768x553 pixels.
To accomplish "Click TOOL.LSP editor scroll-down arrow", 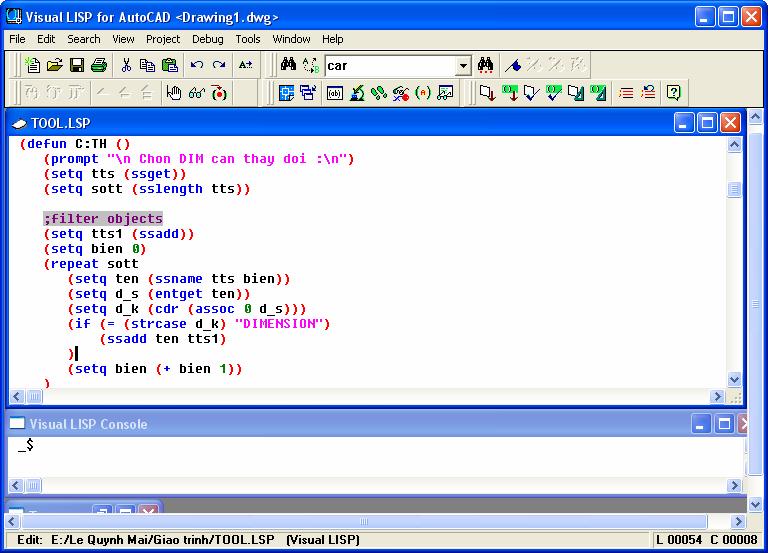I will pos(734,379).
